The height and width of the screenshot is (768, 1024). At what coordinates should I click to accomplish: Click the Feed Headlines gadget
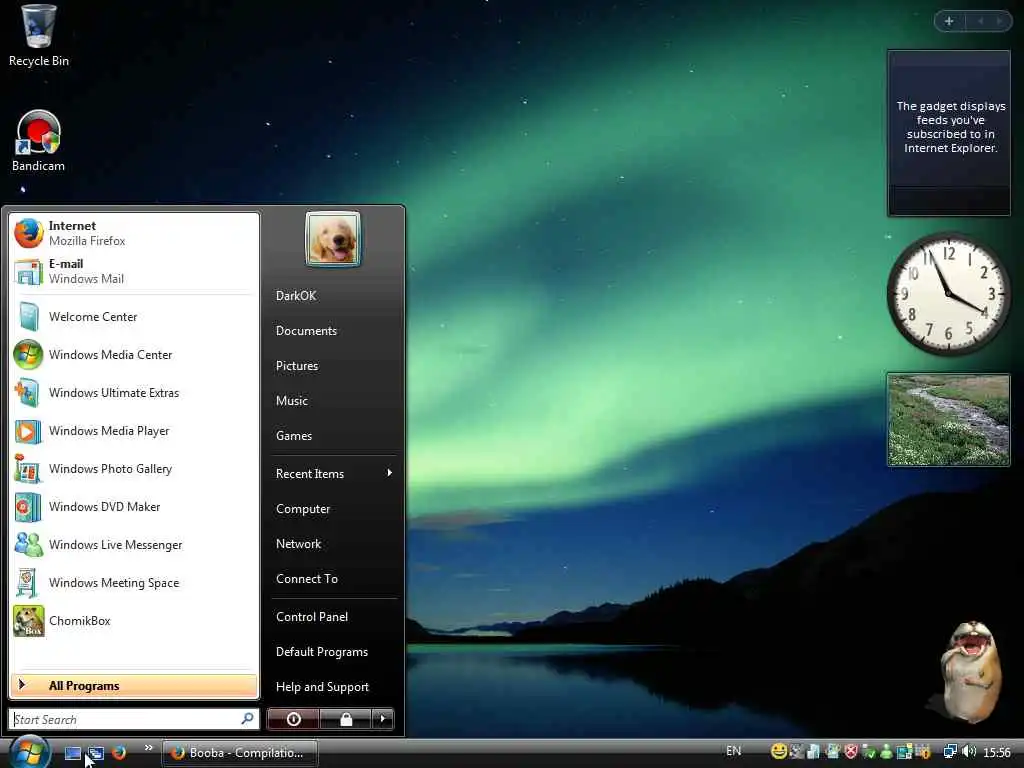[948, 133]
